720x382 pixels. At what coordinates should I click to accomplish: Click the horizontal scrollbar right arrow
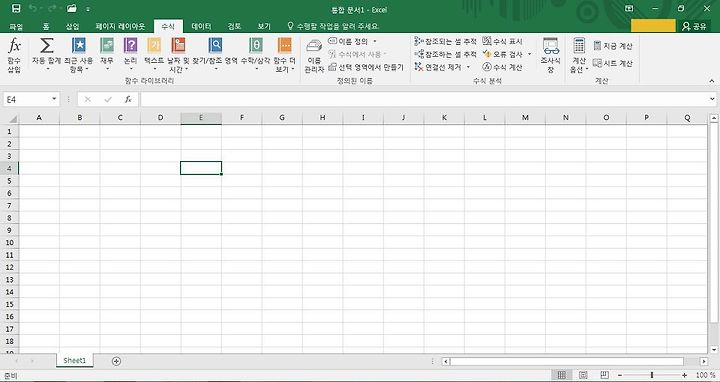click(704, 362)
